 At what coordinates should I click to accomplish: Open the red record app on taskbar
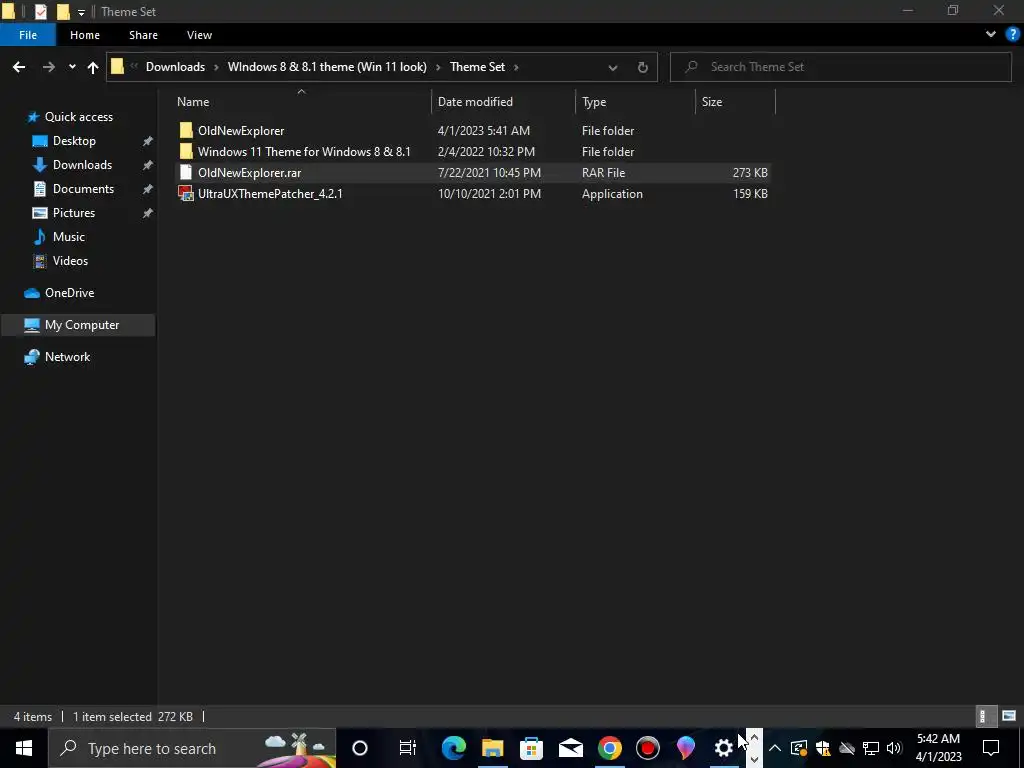click(648, 748)
